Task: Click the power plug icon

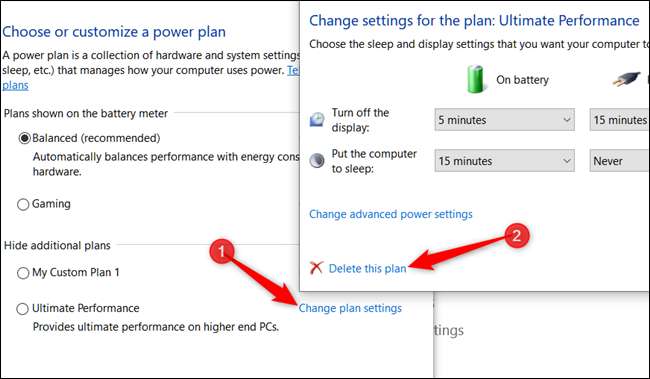Action: coord(627,79)
